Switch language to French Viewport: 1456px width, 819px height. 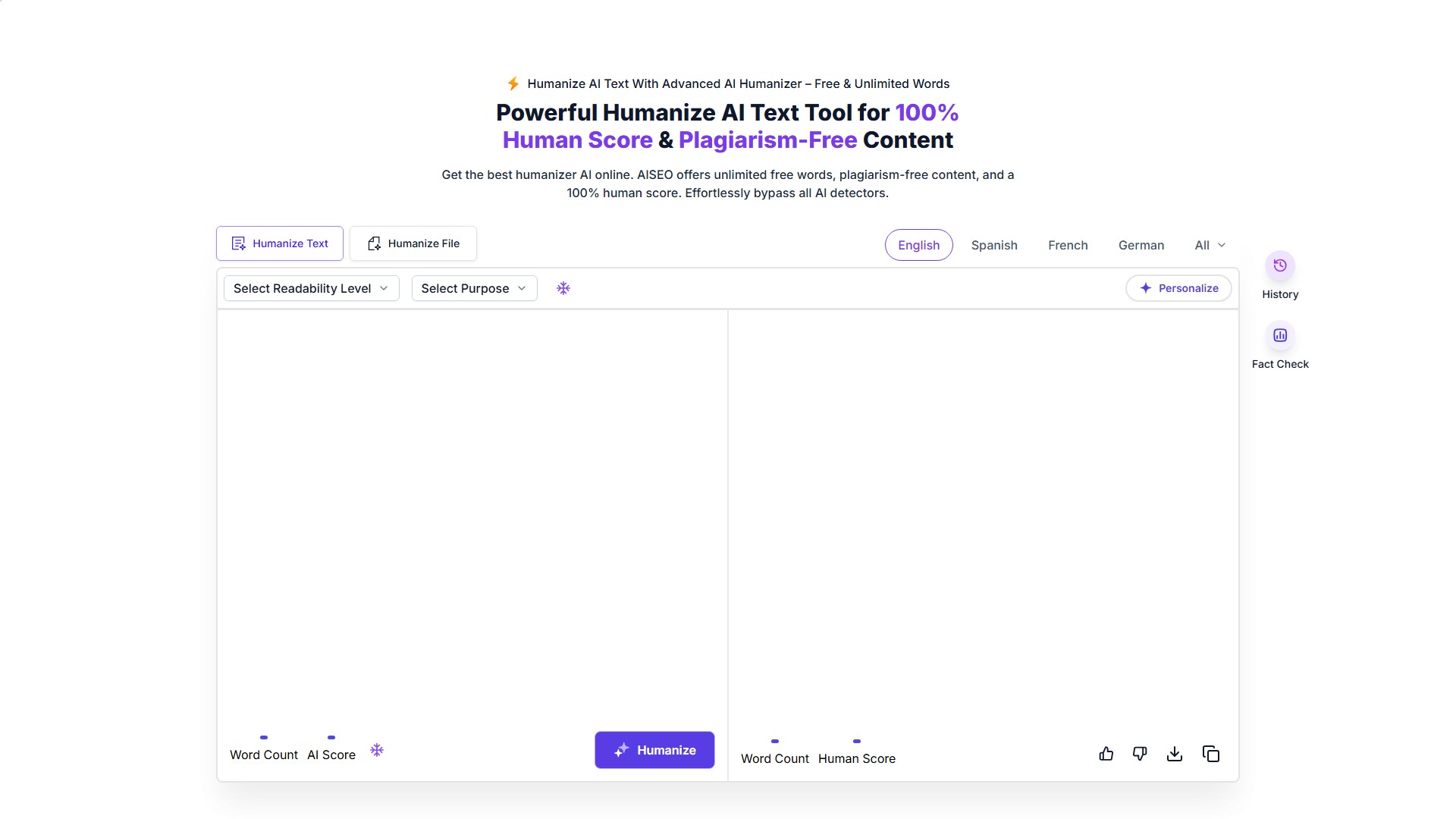click(x=1068, y=245)
